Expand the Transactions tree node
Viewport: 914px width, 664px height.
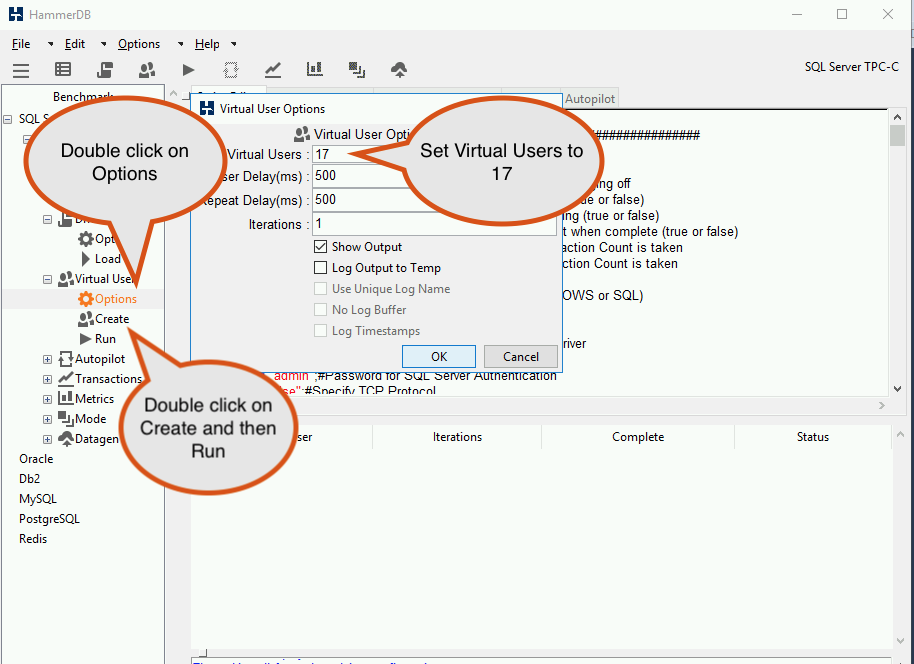coord(47,380)
